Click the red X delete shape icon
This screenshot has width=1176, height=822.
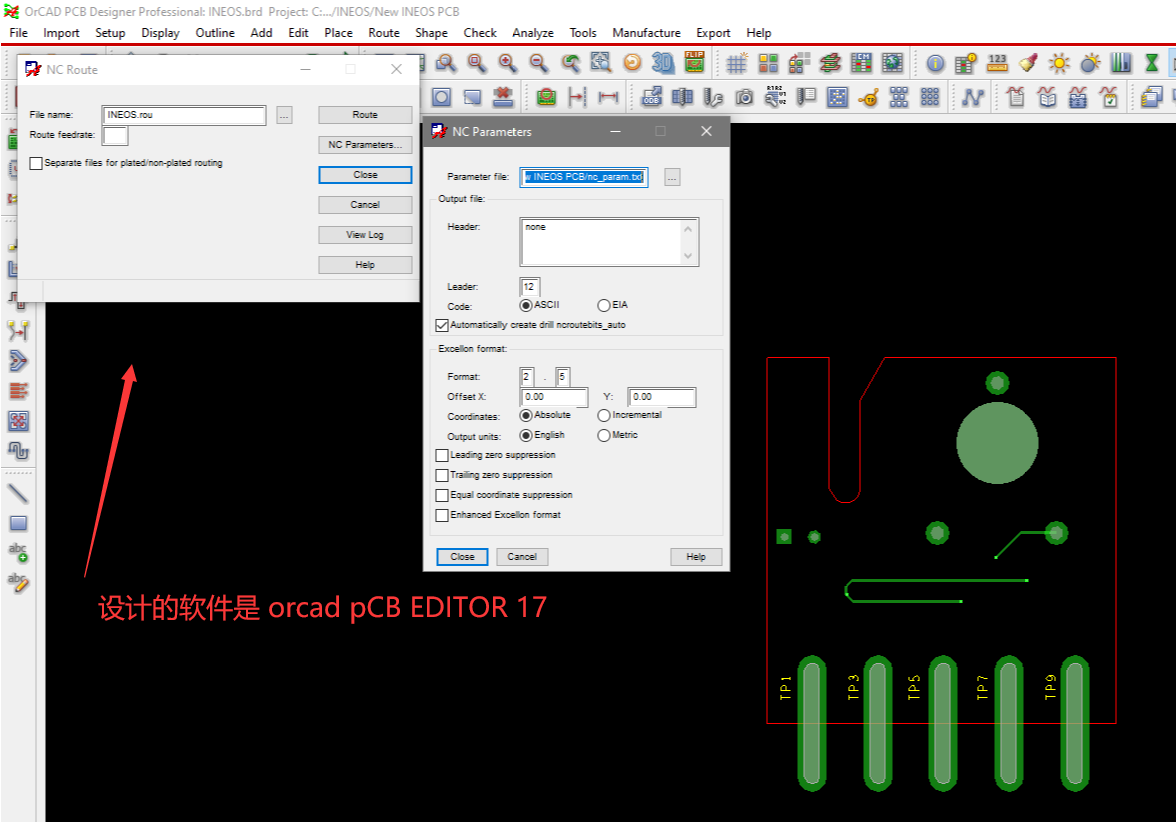[x=503, y=96]
